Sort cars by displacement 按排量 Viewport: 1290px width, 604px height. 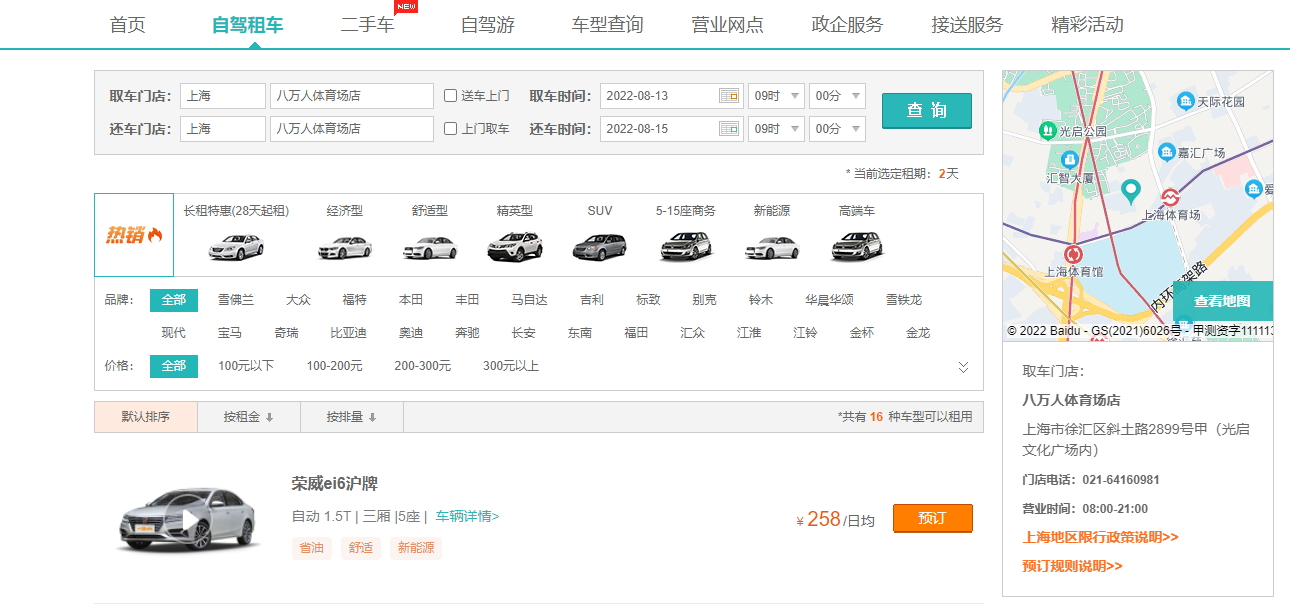click(x=351, y=417)
